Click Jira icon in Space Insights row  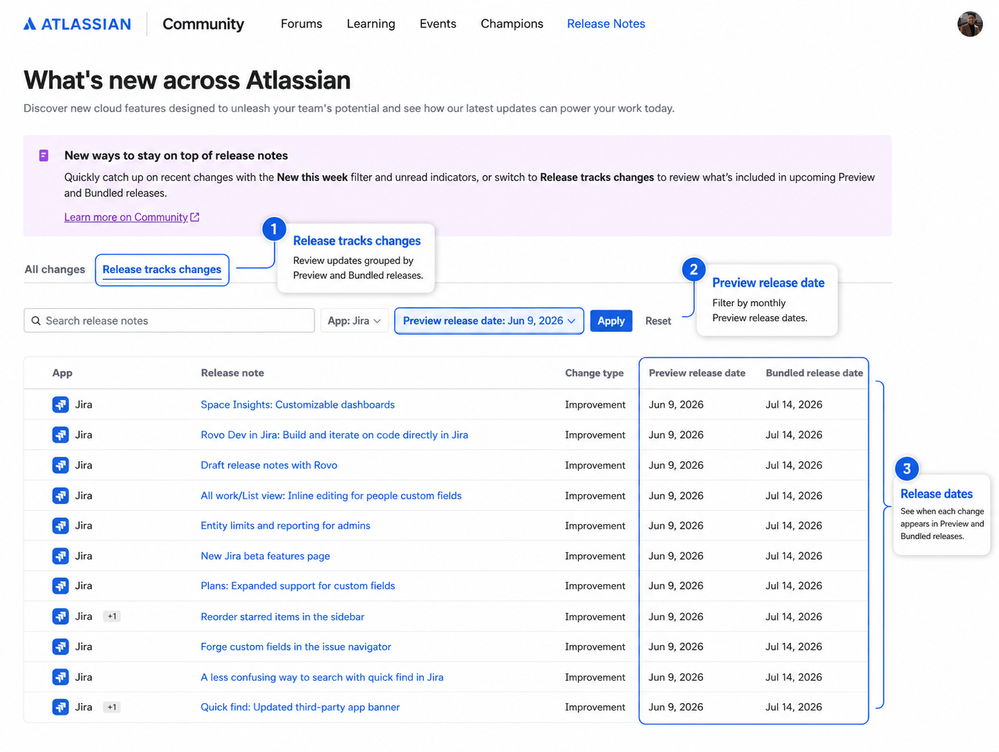click(x=61, y=405)
